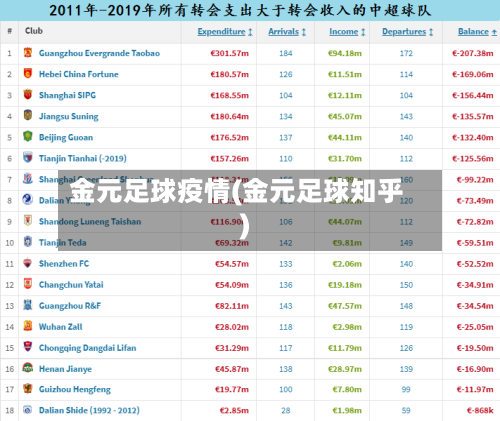Sort table by Balance column
Image resolution: width=500 pixels, height=421 pixels.
[x=477, y=32]
